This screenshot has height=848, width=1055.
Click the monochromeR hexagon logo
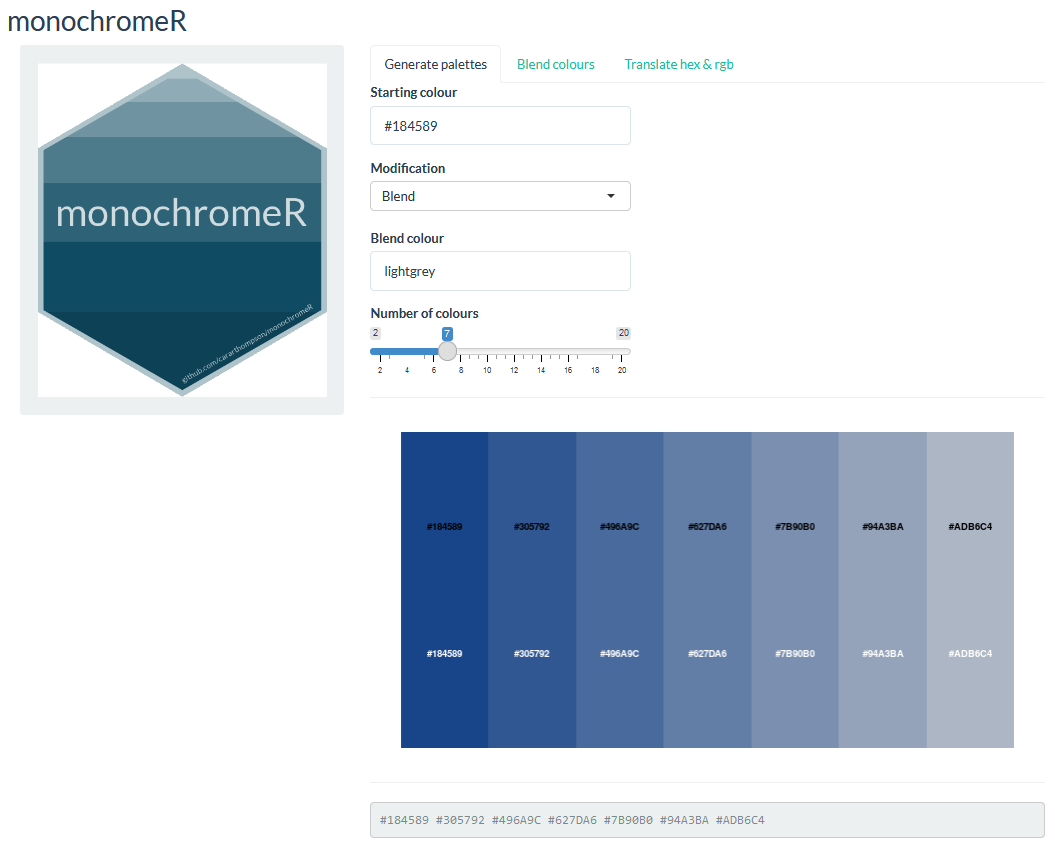182,230
